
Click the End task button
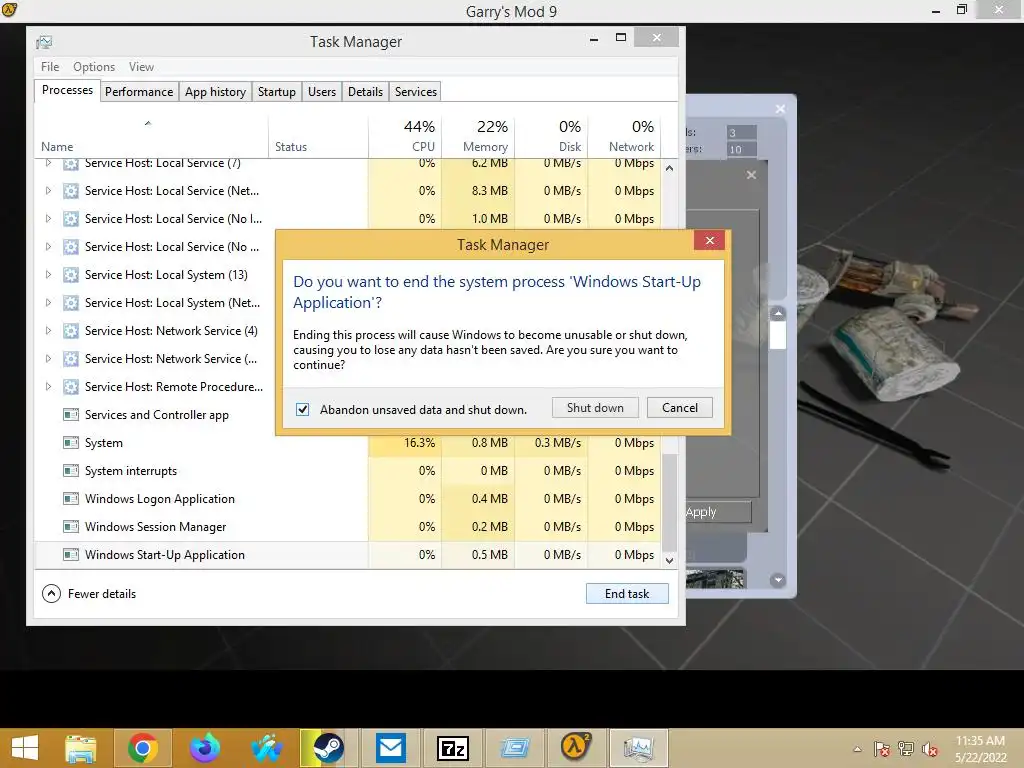tap(627, 594)
